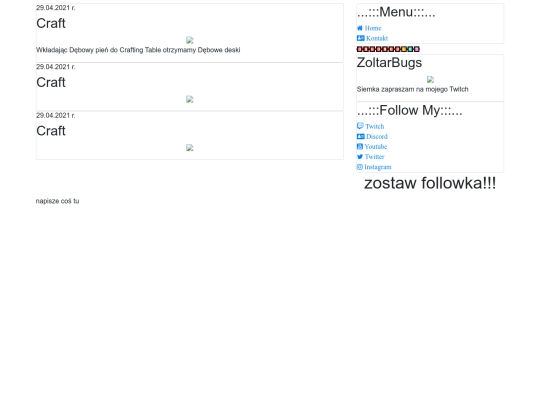This screenshot has height=405, width=540.
Task: Open the Kontakt menu link
Action: pos(377,38)
